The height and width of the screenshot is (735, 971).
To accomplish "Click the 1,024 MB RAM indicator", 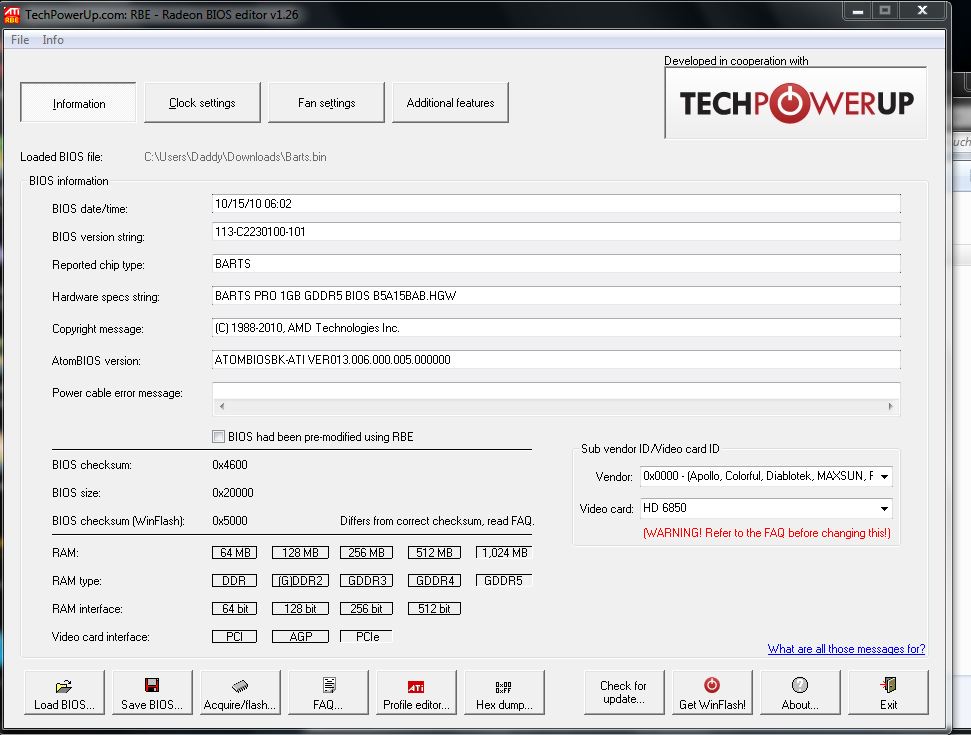I will tap(504, 552).
